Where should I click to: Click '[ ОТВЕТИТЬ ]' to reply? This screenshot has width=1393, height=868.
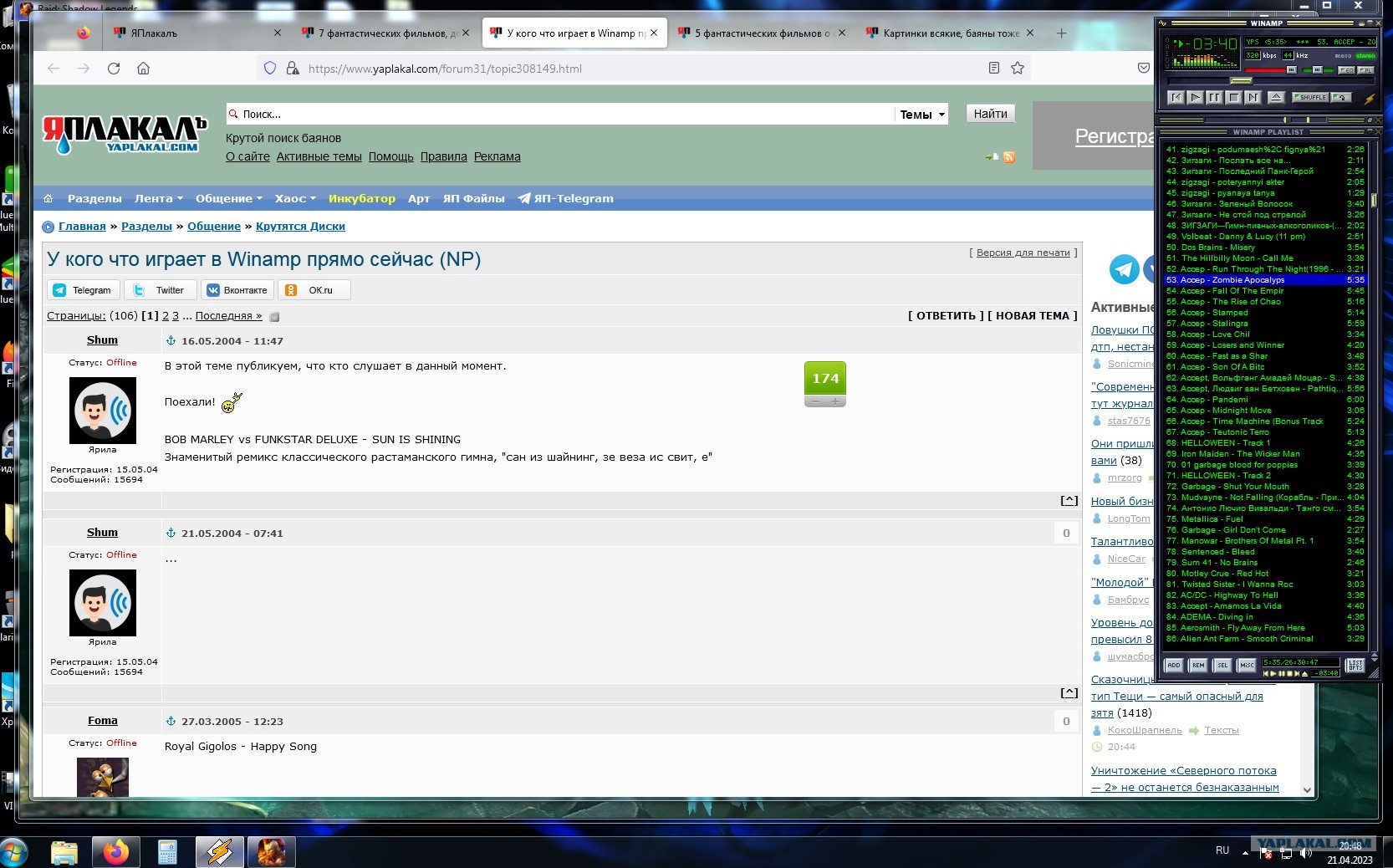click(x=946, y=316)
